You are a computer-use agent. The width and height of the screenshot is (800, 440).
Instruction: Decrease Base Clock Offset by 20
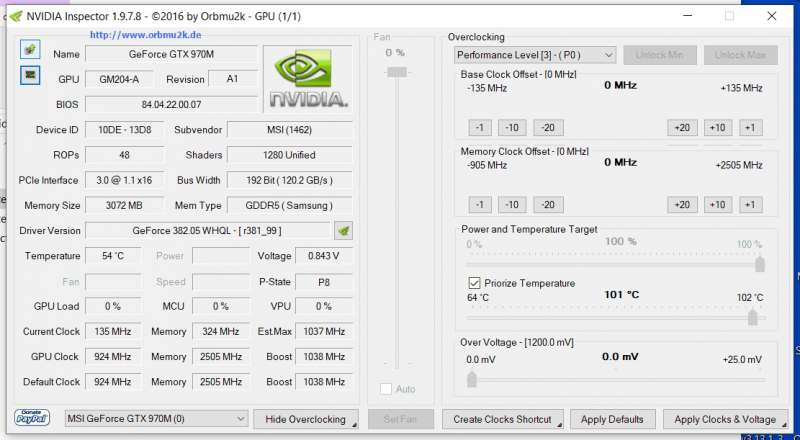tap(548, 128)
